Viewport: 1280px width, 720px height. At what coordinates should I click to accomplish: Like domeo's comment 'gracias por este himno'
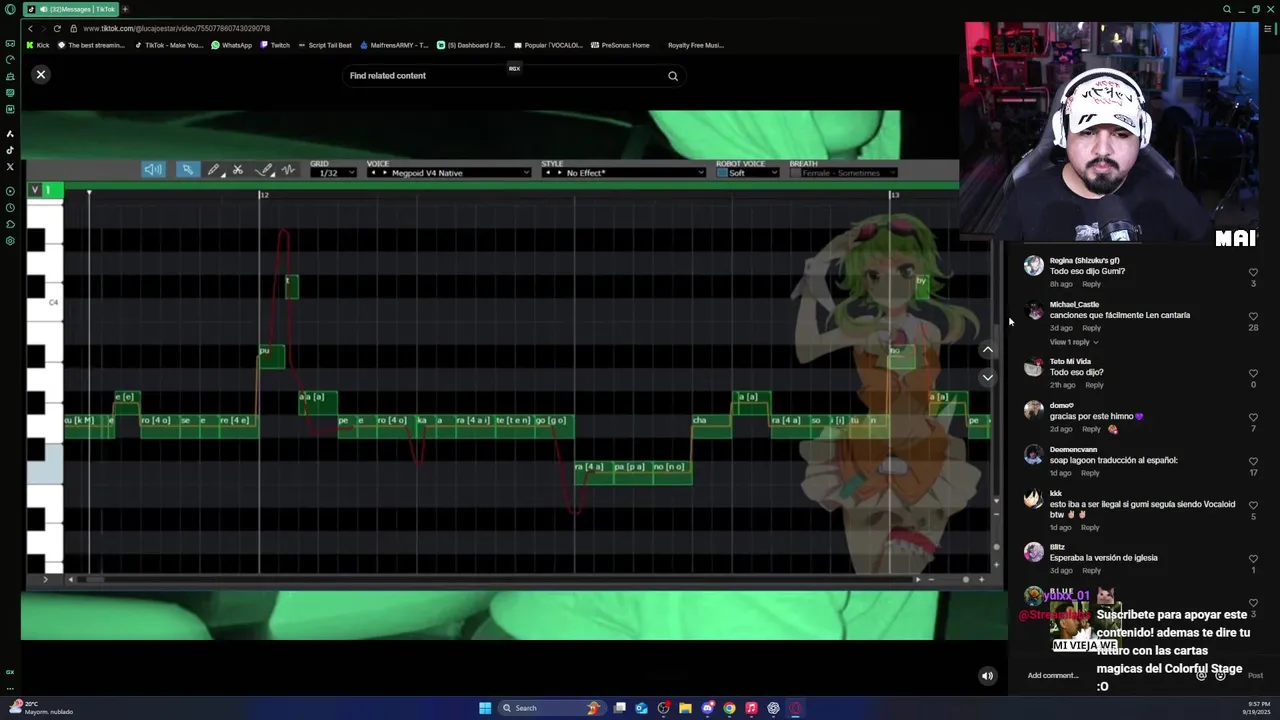tap(1253, 417)
